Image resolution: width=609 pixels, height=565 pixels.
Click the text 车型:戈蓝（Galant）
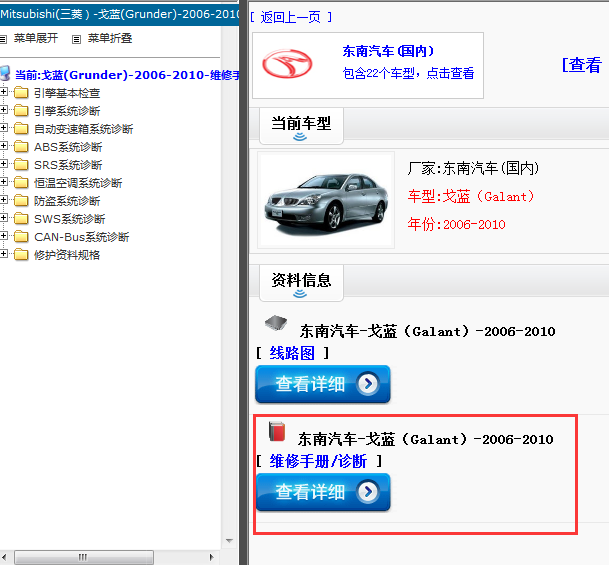coord(471,196)
